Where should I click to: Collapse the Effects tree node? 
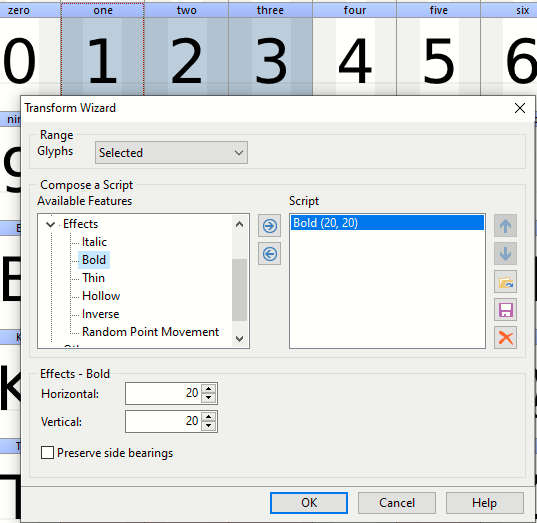(x=50, y=224)
